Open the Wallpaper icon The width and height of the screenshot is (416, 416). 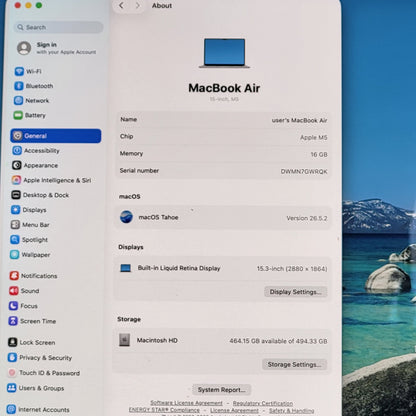tap(15, 255)
